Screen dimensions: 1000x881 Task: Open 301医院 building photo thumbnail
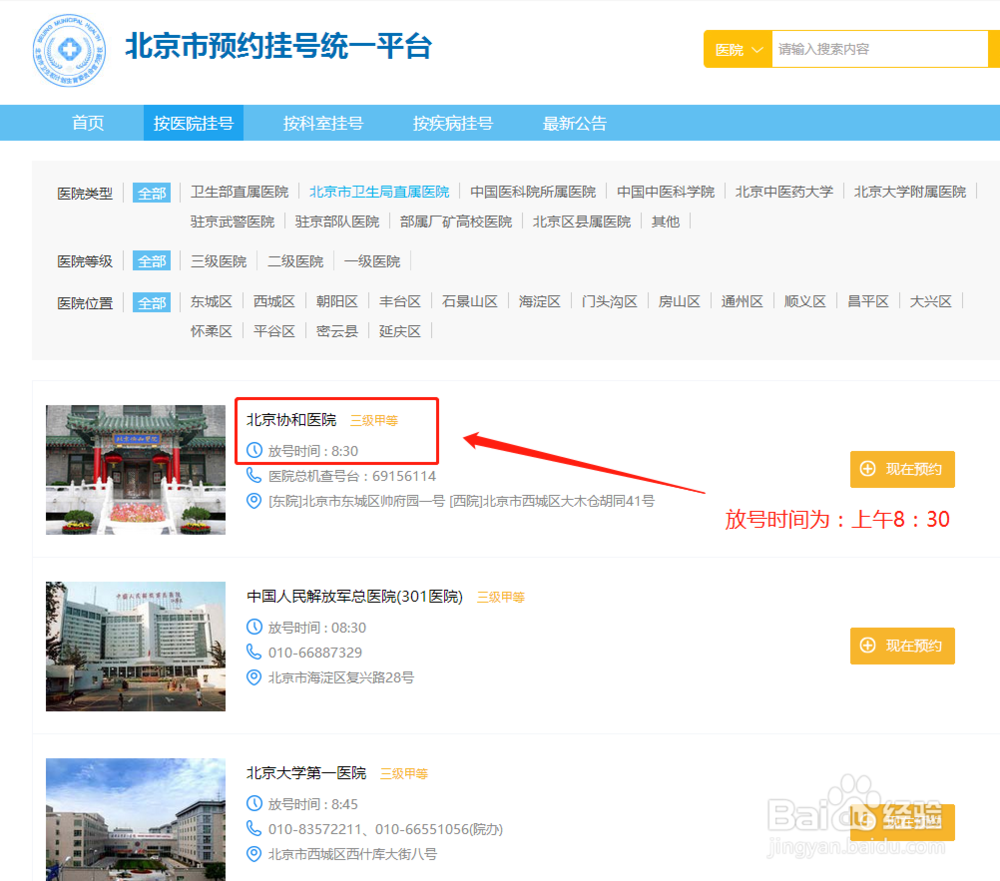click(x=136, y=646)
